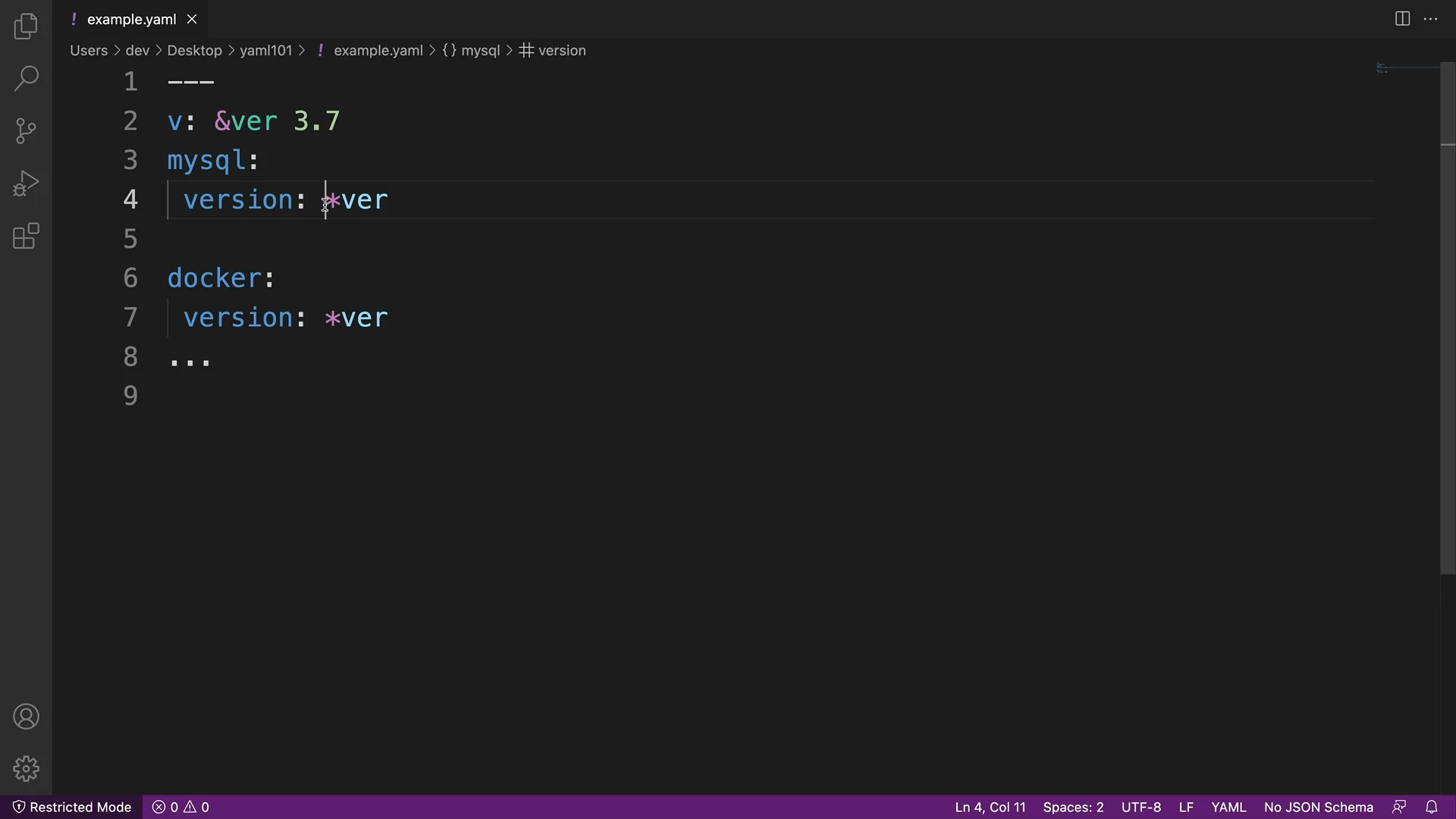Split the editor to the right
1456x819 pixels.
coord(1401,18)
